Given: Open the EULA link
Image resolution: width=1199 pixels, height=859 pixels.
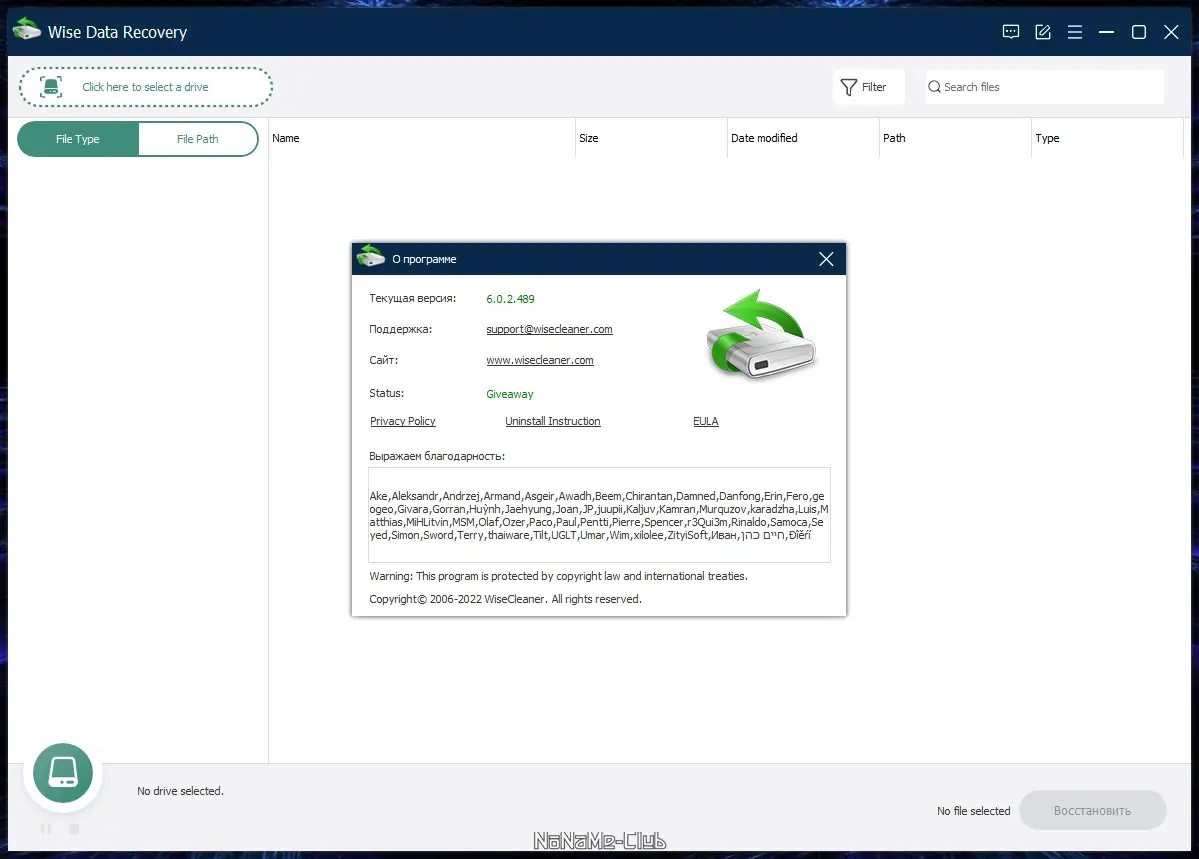Looking at the screenshot, I should point(705,421).
